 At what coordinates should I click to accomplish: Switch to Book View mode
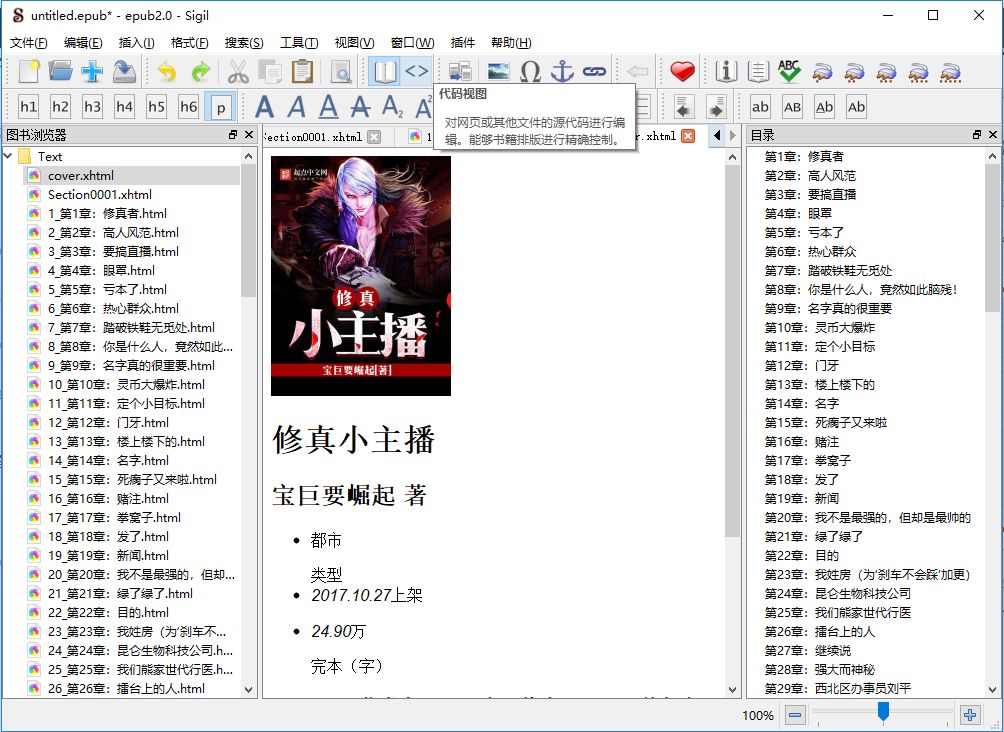click(x=385, y=72)
